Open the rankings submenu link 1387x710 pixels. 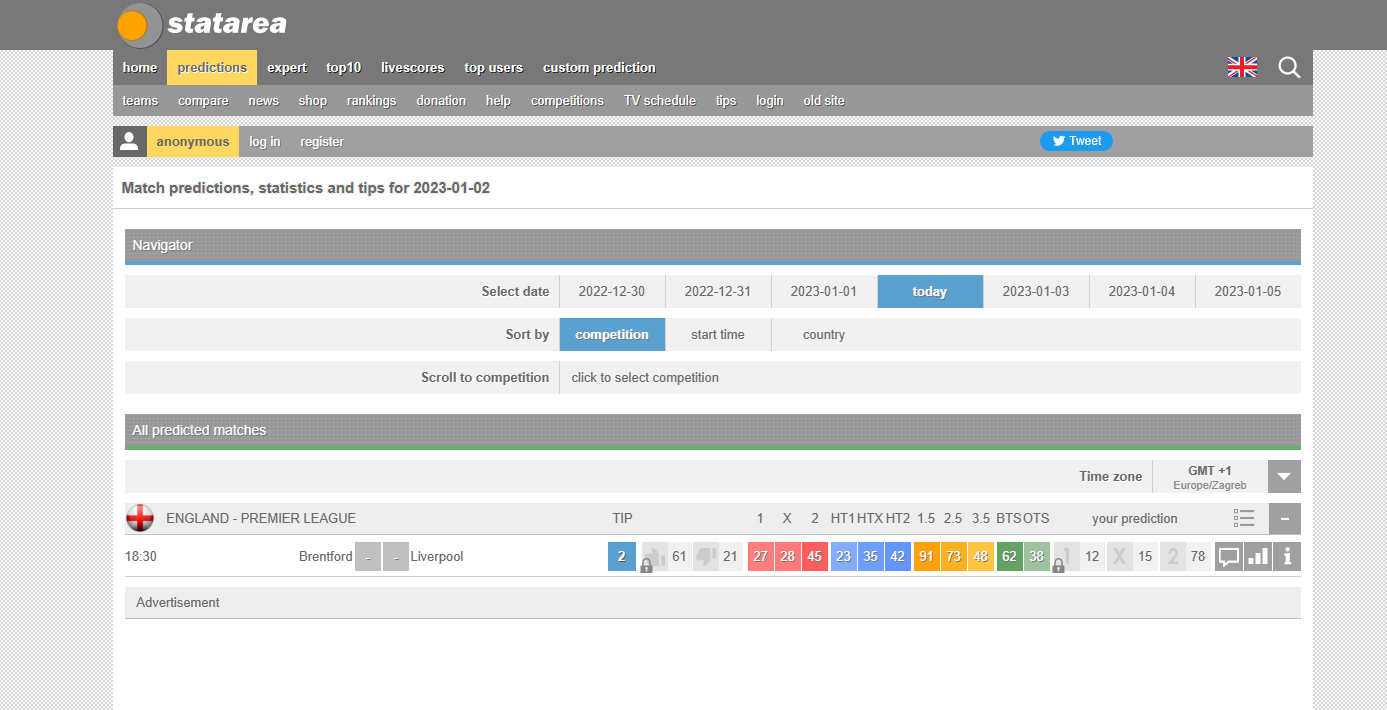tap(371, 100)
